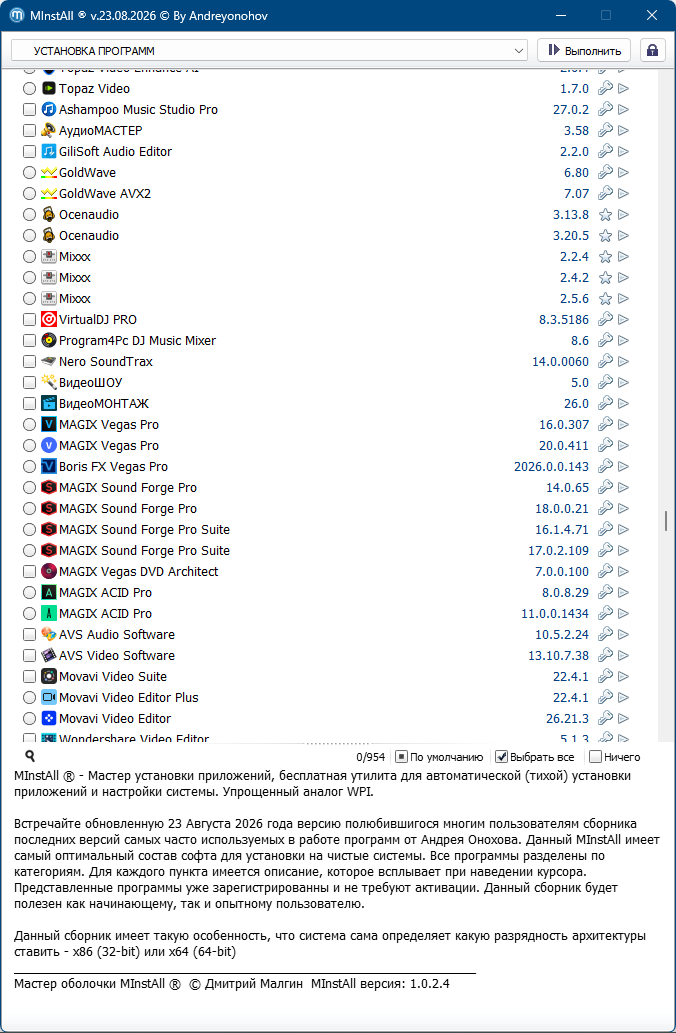Open the УСТАНОВКА ПРОГРАММ dropdown
Viewport: 676px width, 1033px height.
[269, 51]
